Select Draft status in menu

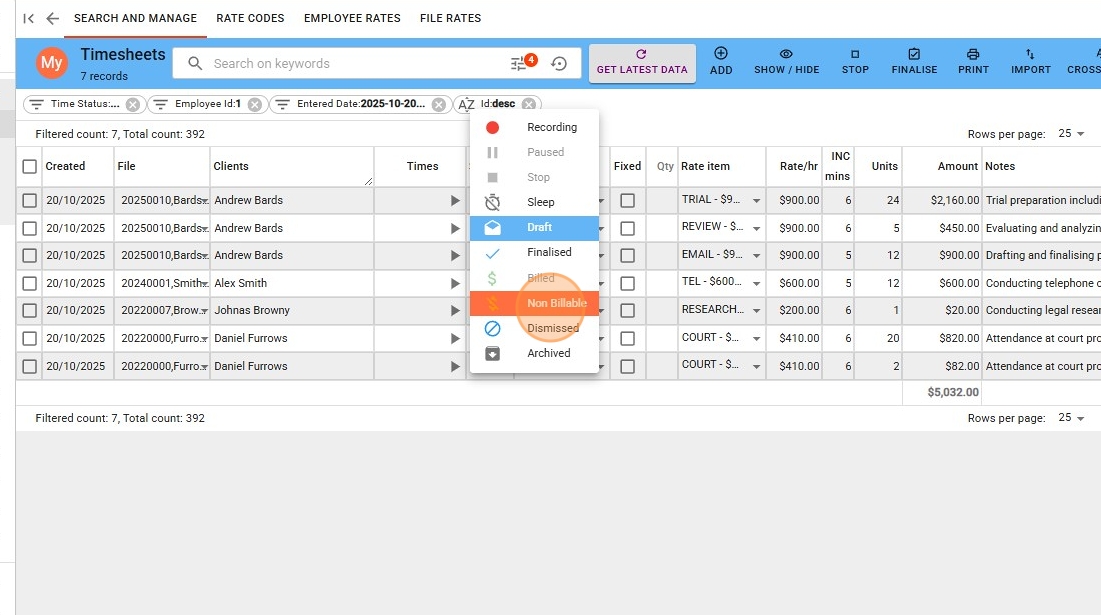(x=534, y=227)
